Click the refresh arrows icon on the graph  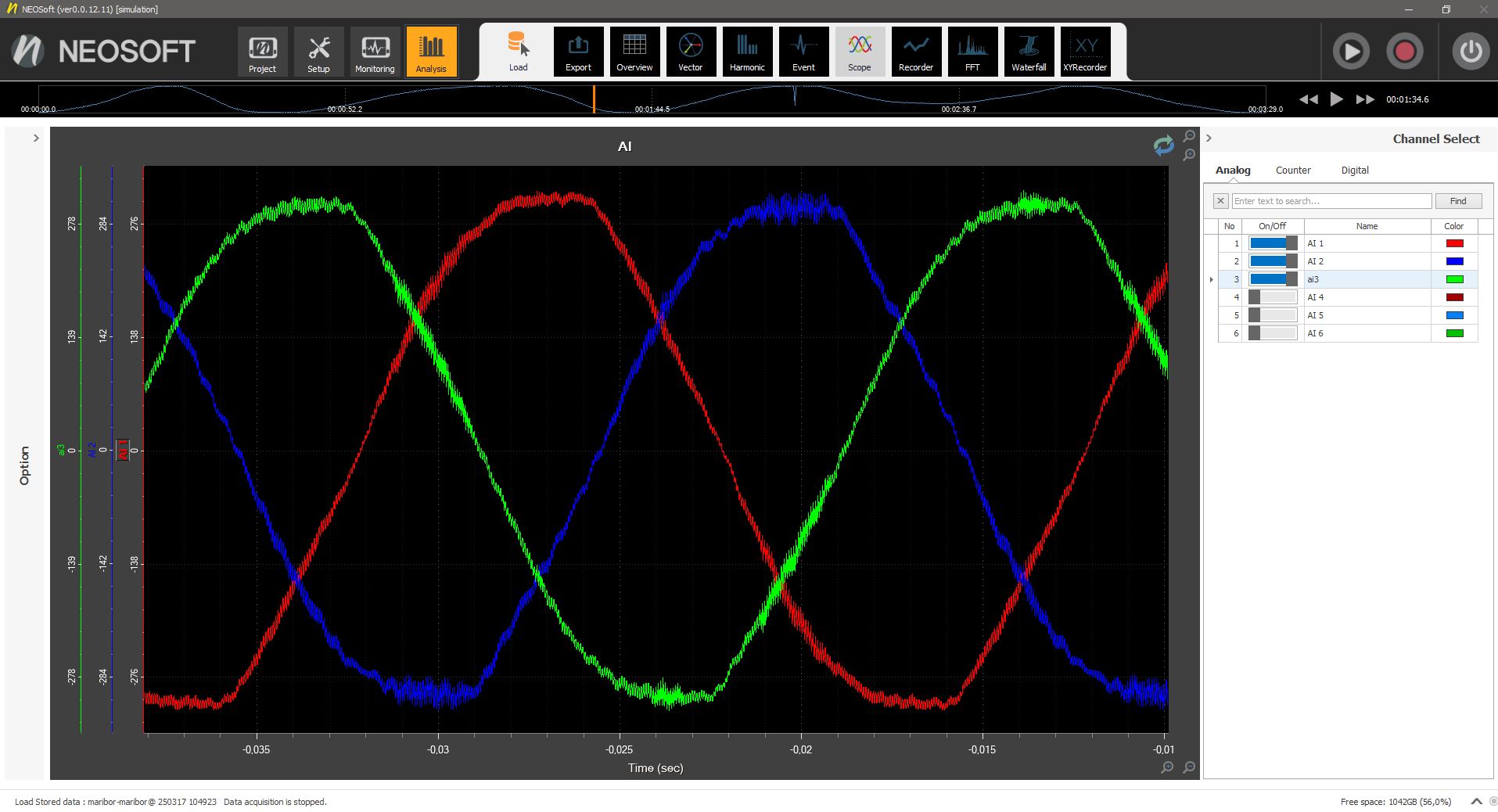click(1164, 146)
